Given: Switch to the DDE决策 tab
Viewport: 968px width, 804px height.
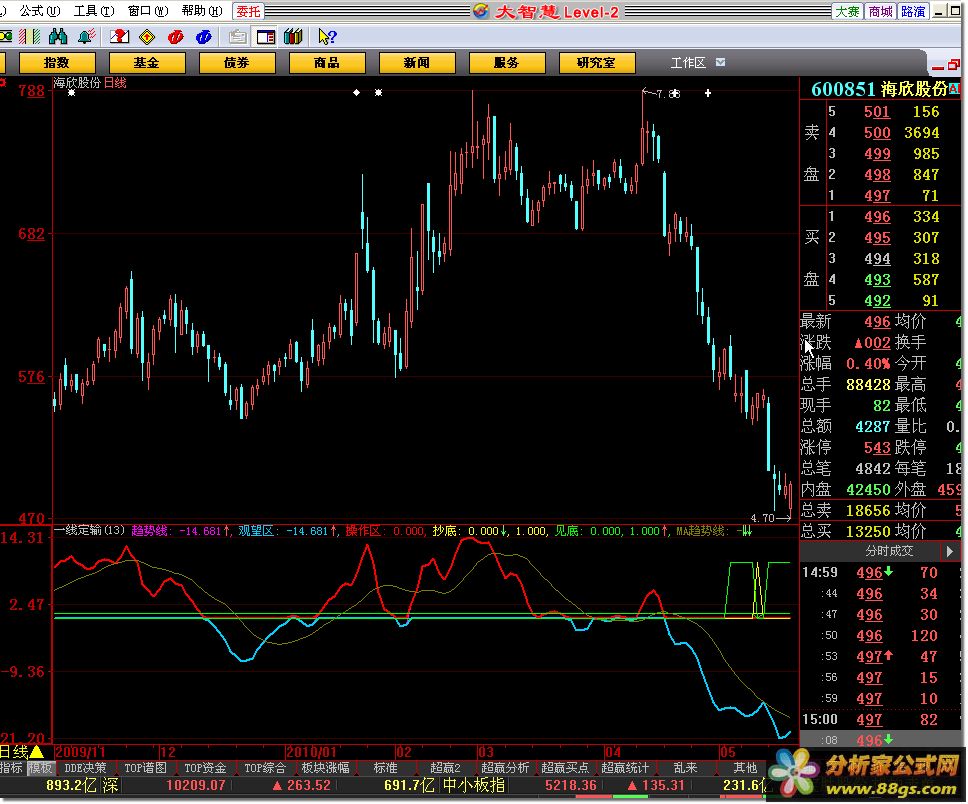Looking at the screenshot, I should 85,768.
